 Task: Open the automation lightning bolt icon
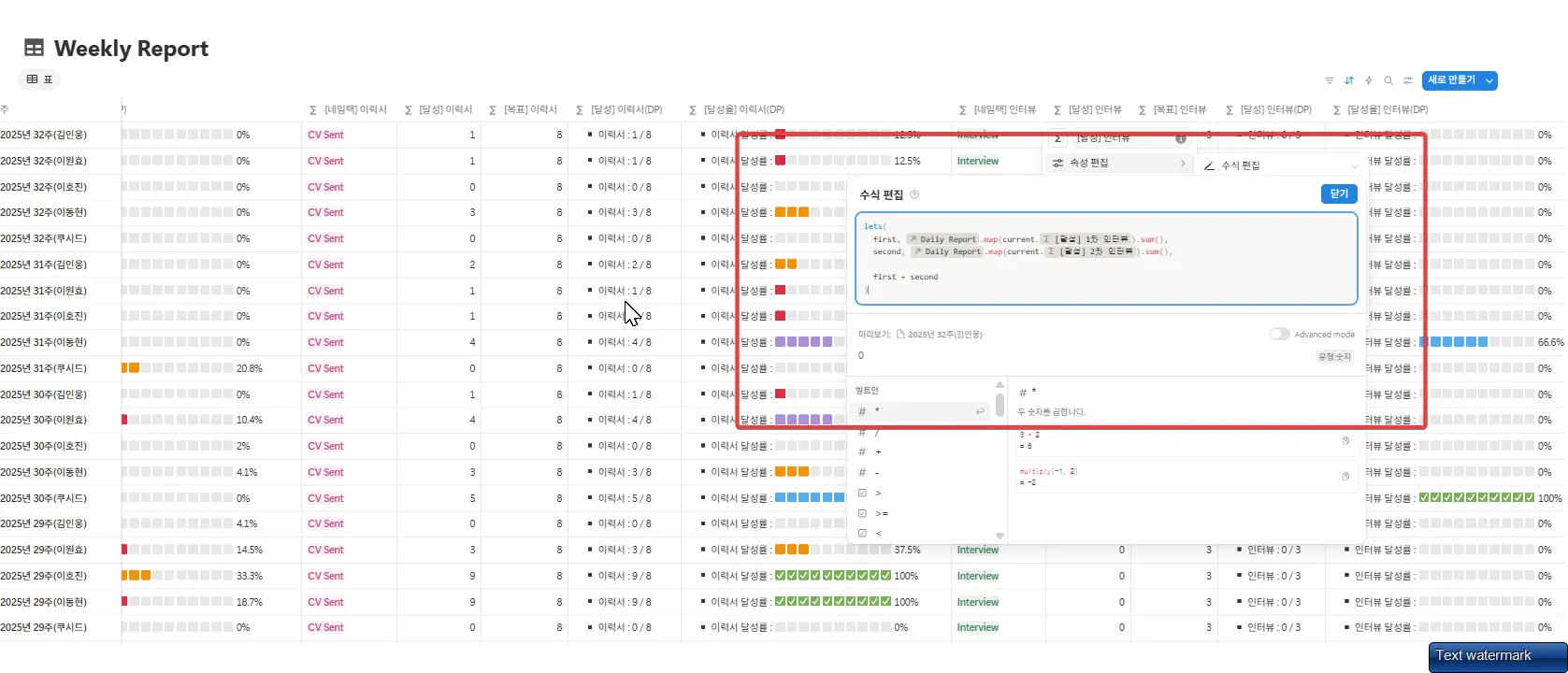point(1369,80)
